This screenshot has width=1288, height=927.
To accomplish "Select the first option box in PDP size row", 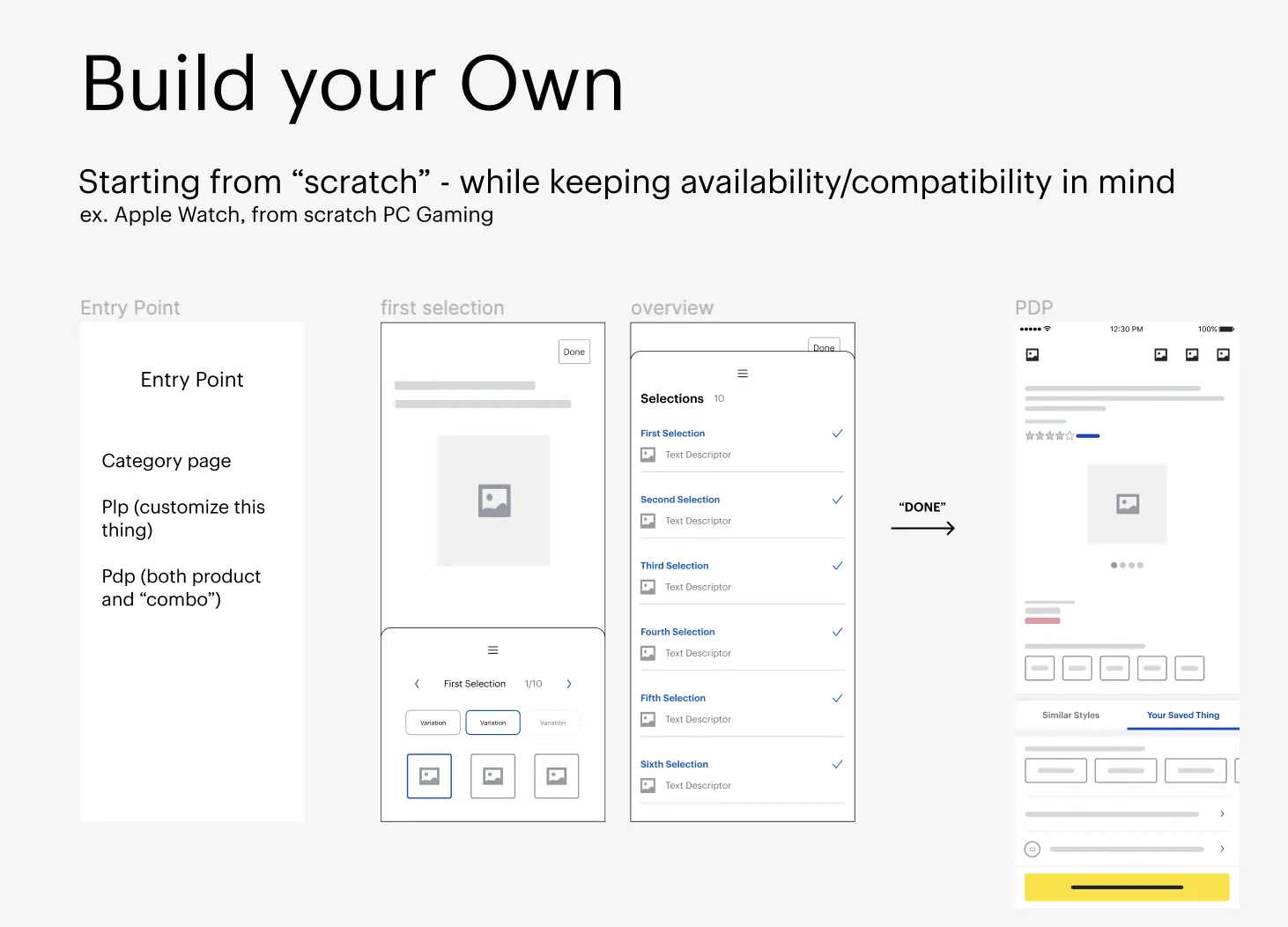I will [1040, 668].
